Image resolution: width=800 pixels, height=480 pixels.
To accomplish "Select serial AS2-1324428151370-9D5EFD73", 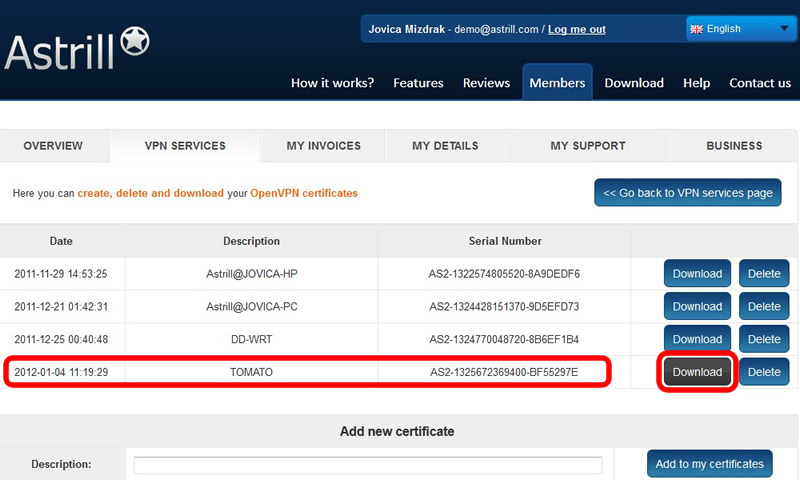I will click(504, 307).
